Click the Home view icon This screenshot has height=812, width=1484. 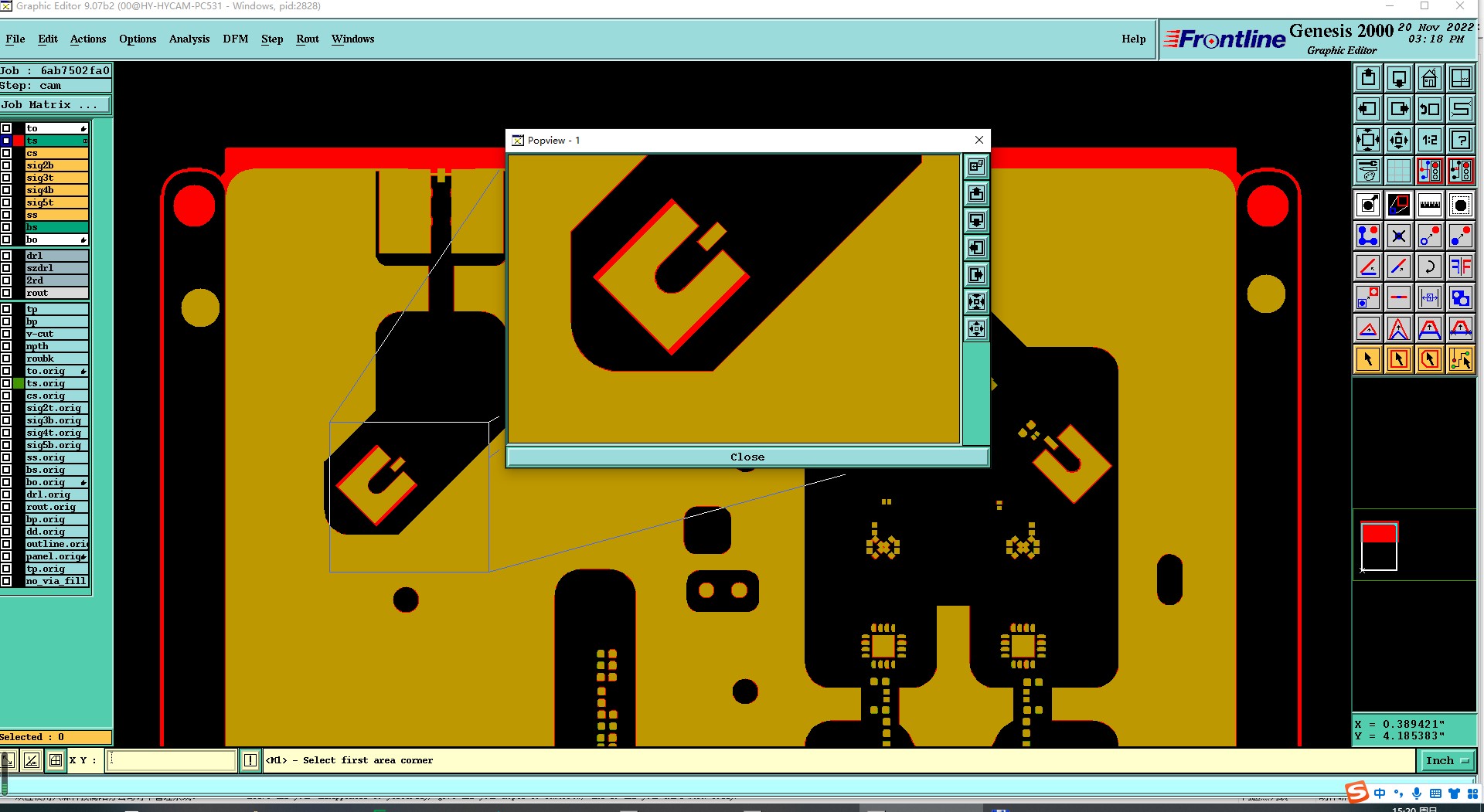[1430, 78]
